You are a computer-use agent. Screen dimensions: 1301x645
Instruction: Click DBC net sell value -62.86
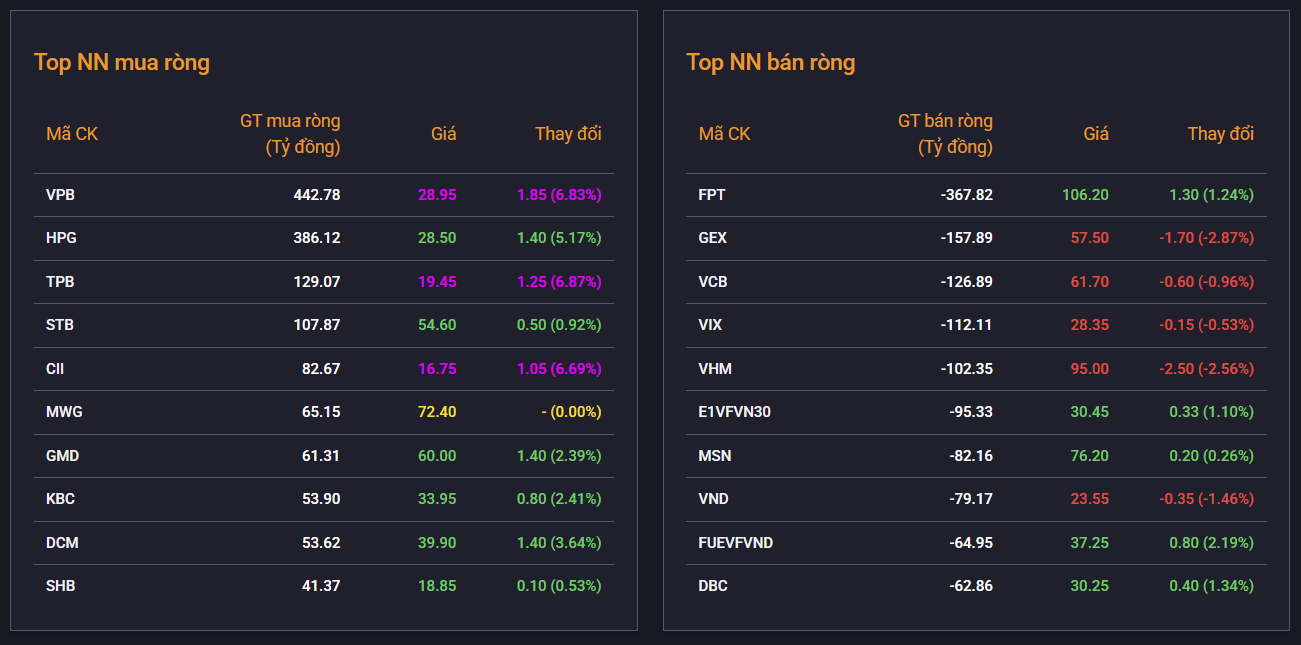(x=971, y=586)
